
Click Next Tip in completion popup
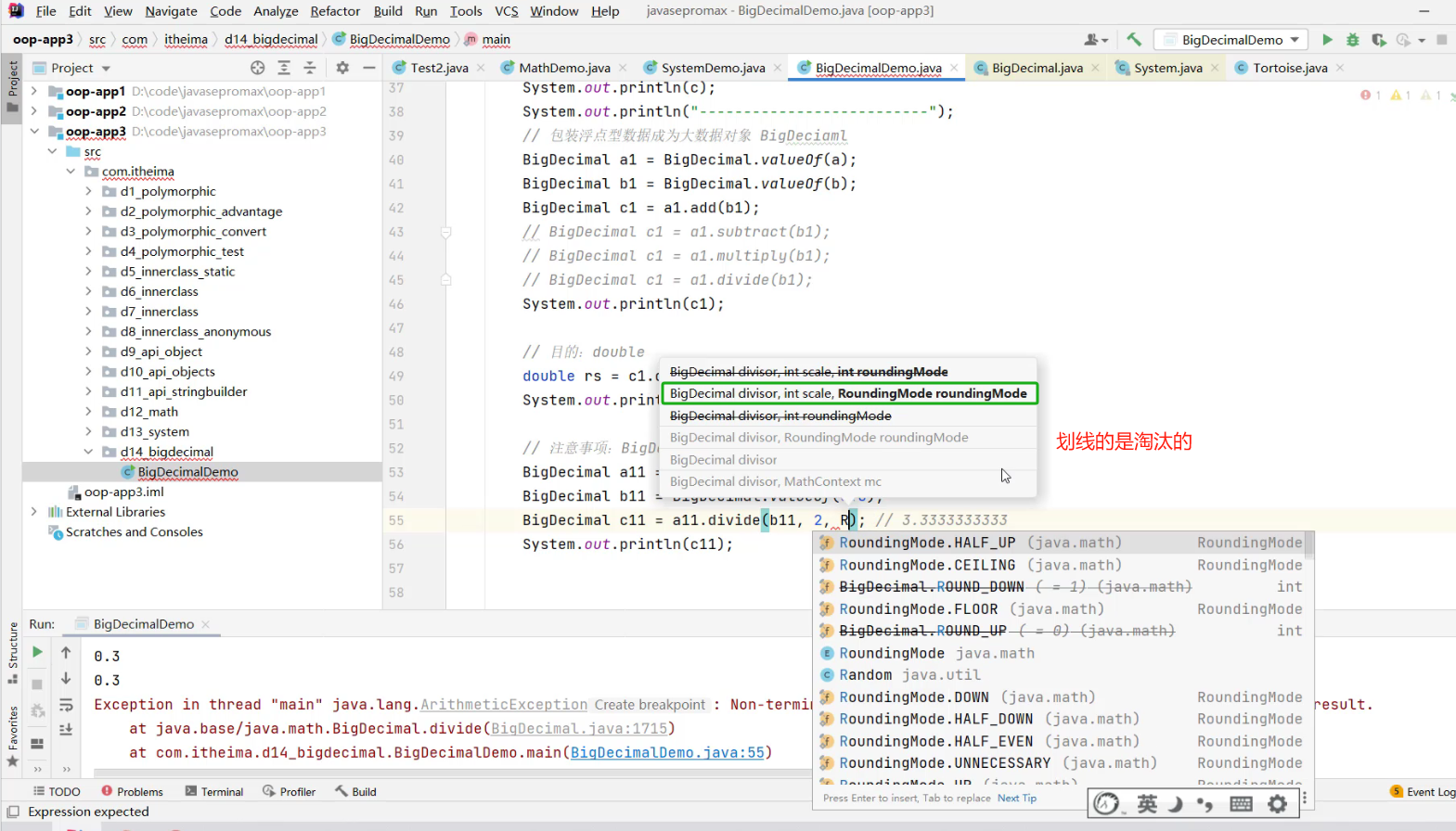pos(1017,798)
